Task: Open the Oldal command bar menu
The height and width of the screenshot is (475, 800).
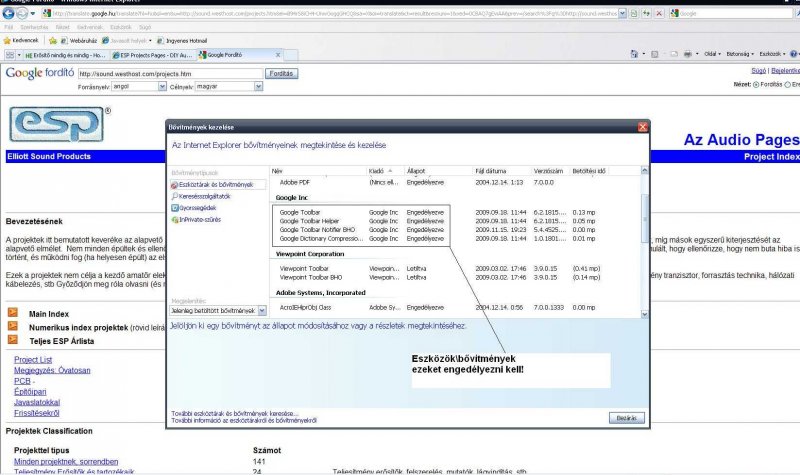Action: pyautogui.click(x=712, y=54)
